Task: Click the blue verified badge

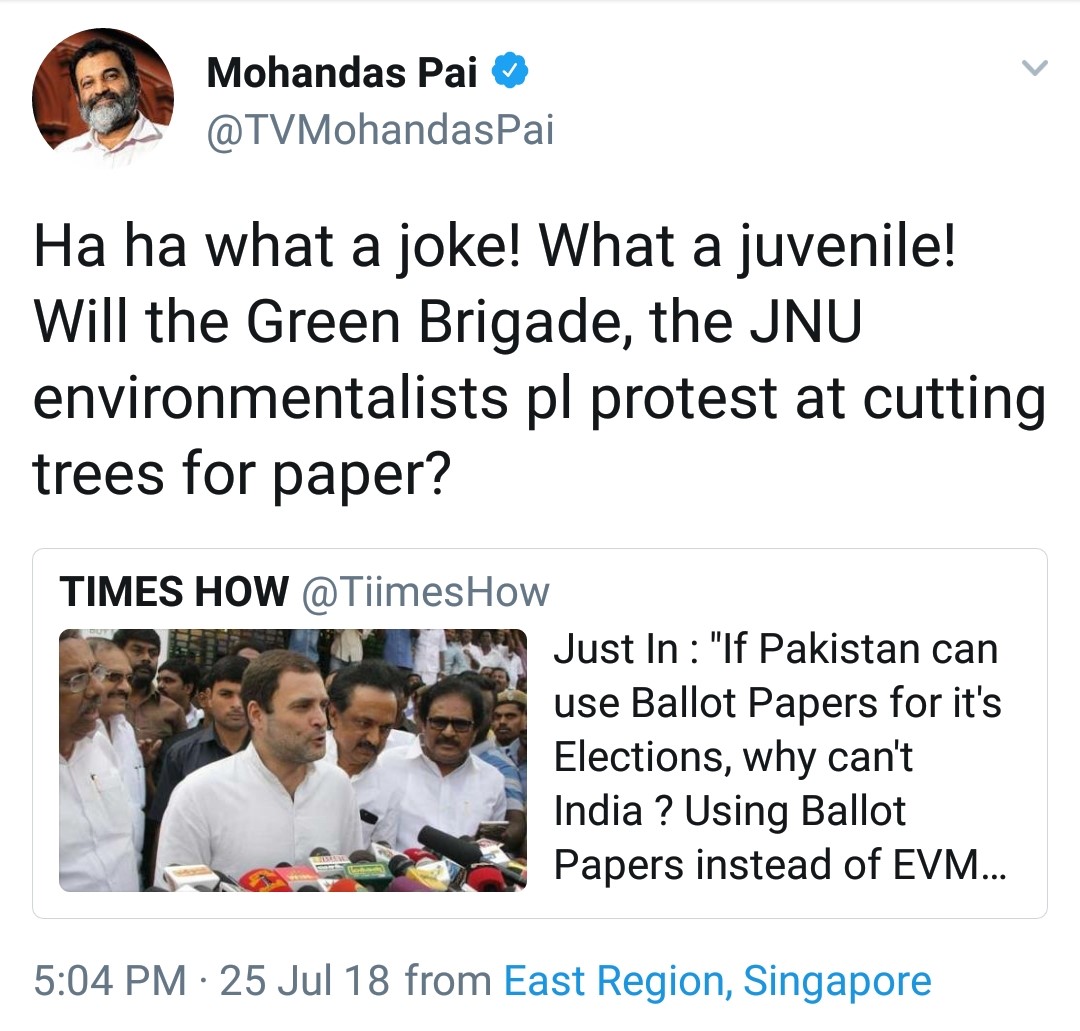Action: (510, 71)
